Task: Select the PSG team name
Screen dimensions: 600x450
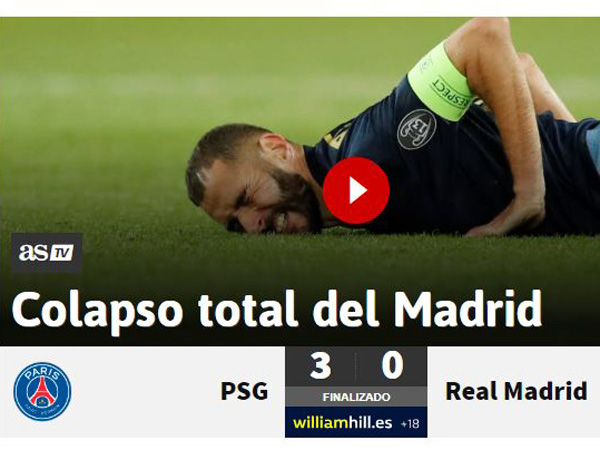Action: [244, 391]
